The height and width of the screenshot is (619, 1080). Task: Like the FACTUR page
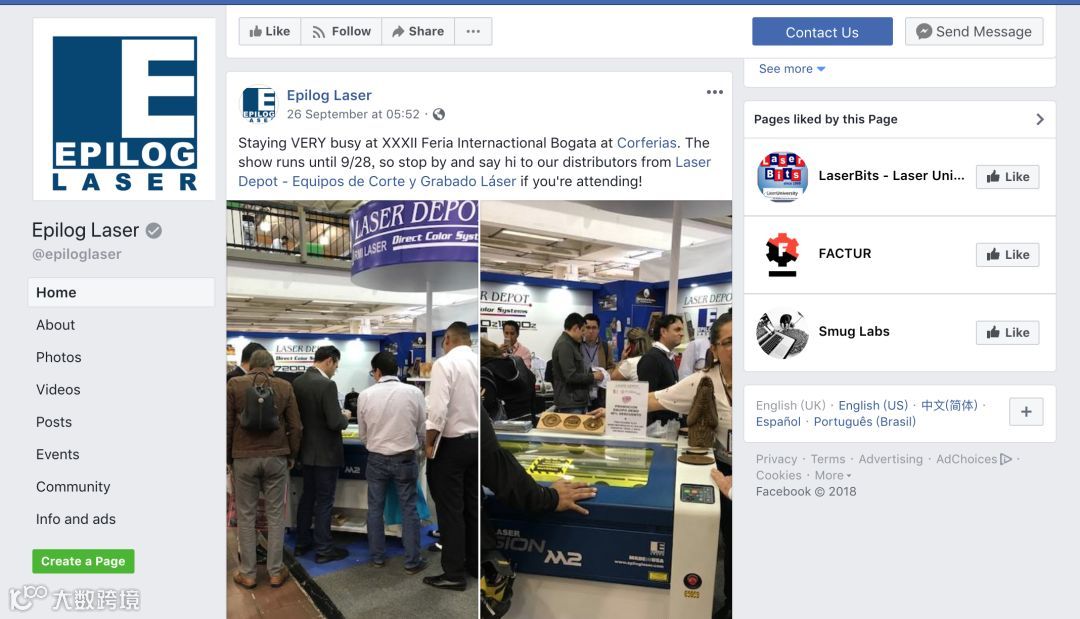[x=1007, y=255]
